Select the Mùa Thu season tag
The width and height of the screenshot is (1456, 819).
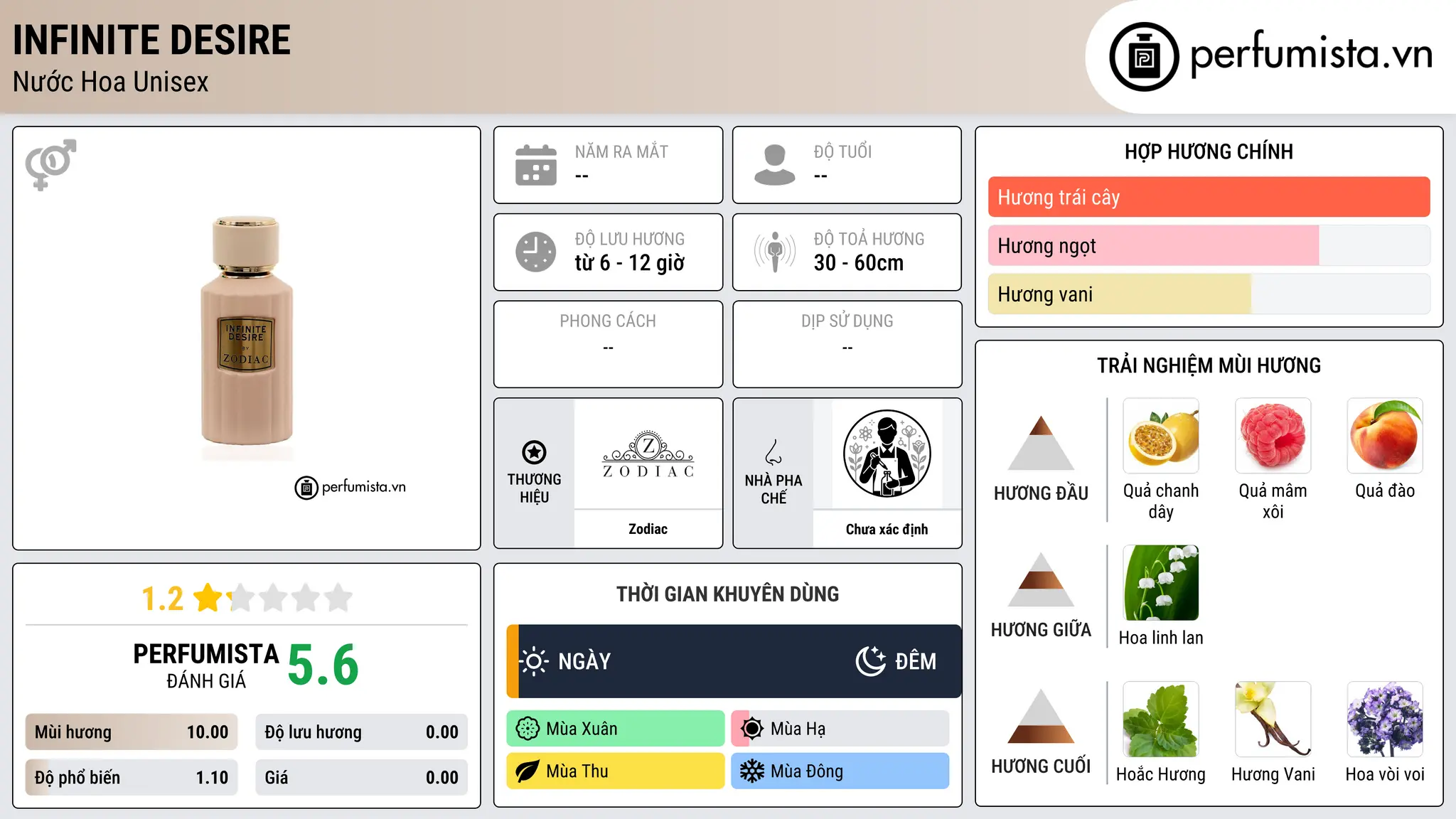tap(616, 771)
